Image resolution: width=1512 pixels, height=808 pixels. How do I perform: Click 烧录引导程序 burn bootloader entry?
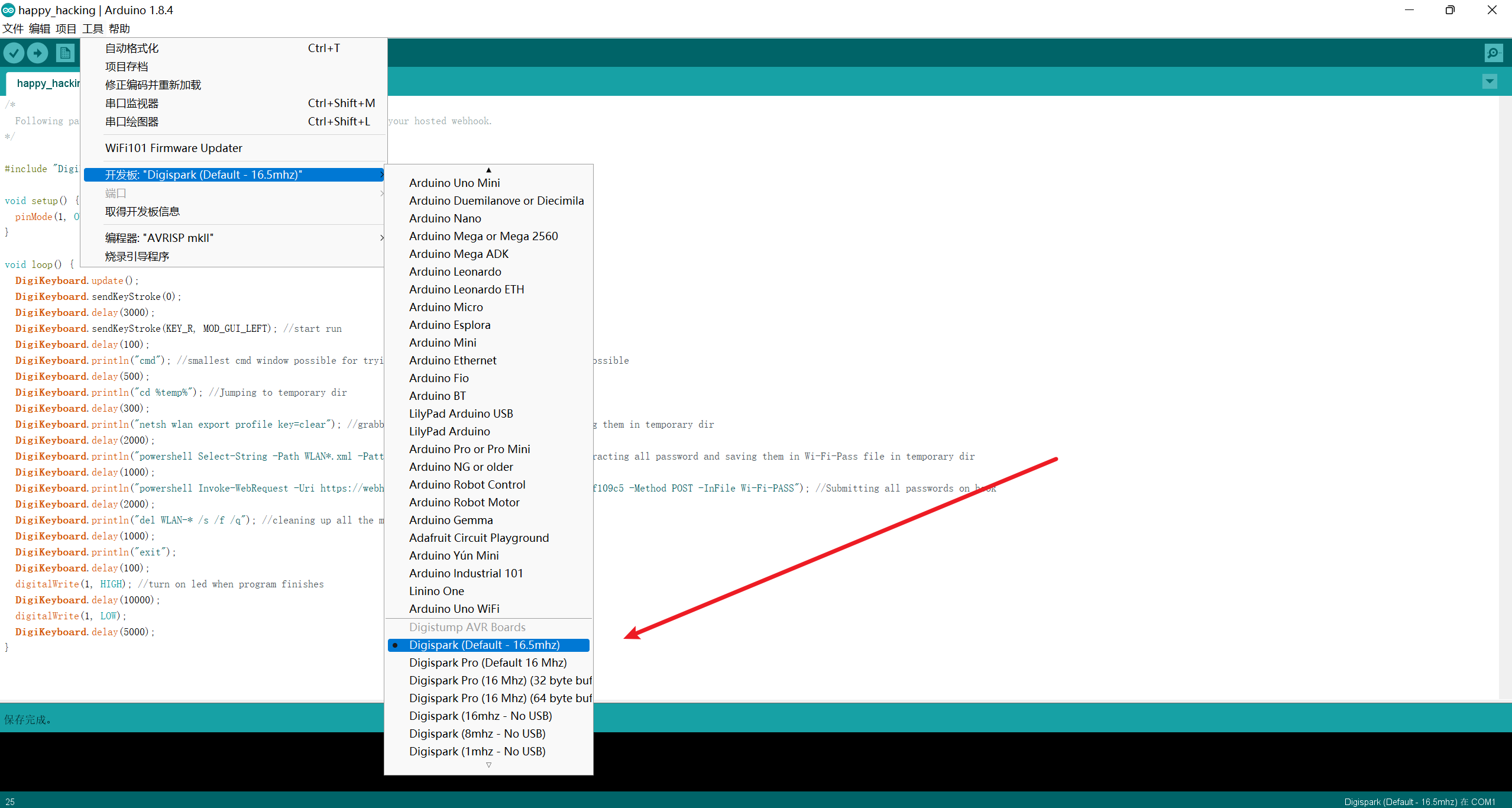tap(137, 256)
